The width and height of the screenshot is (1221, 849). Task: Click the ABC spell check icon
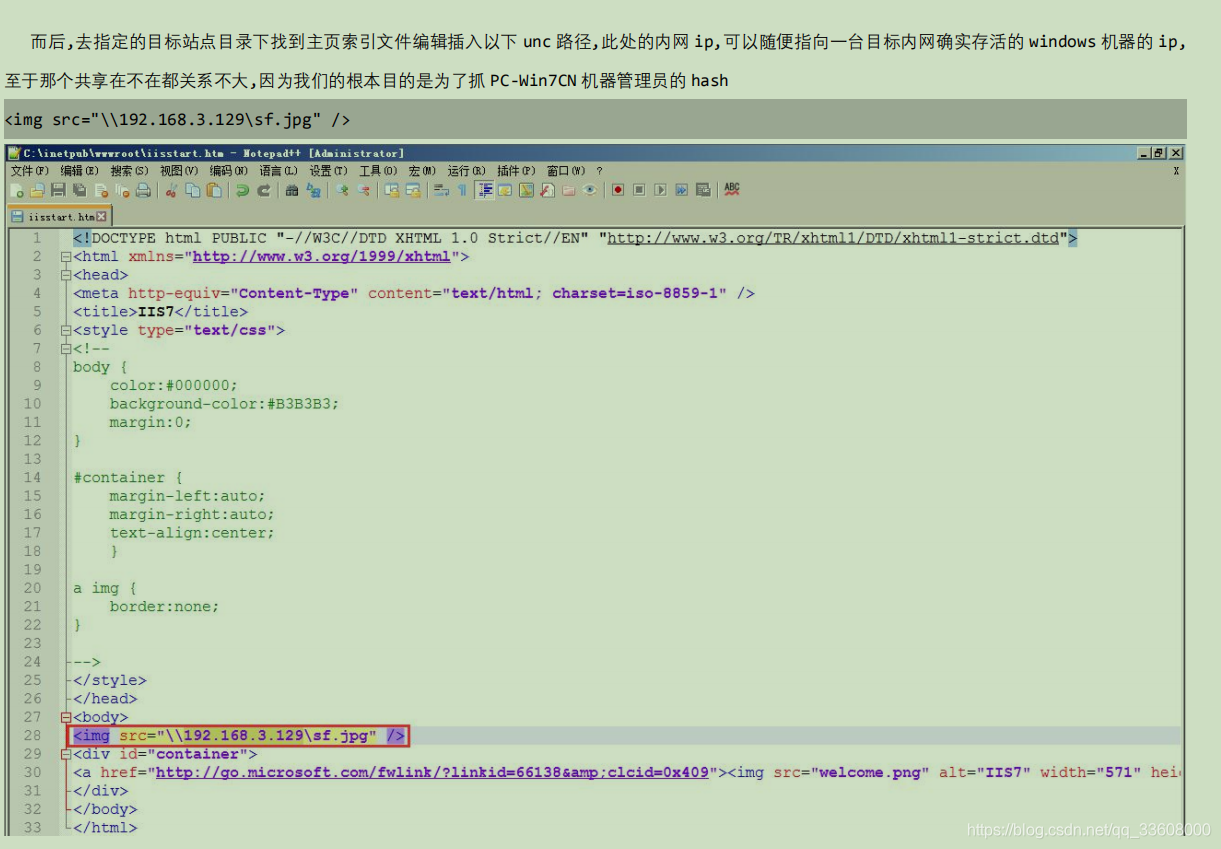(x=732, y=189)
